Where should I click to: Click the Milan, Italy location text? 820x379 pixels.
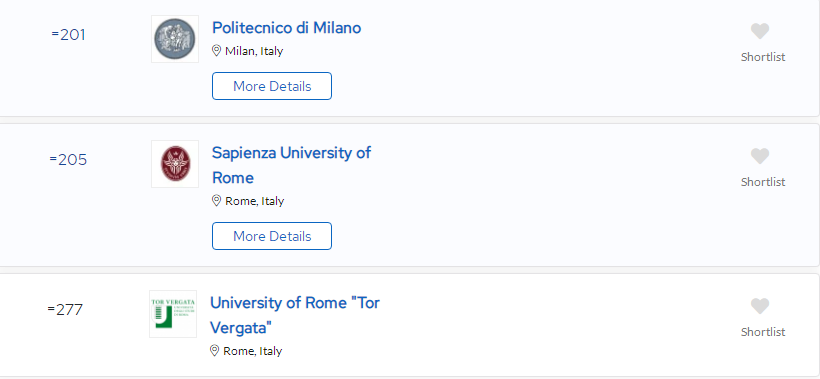coord(254,51)
